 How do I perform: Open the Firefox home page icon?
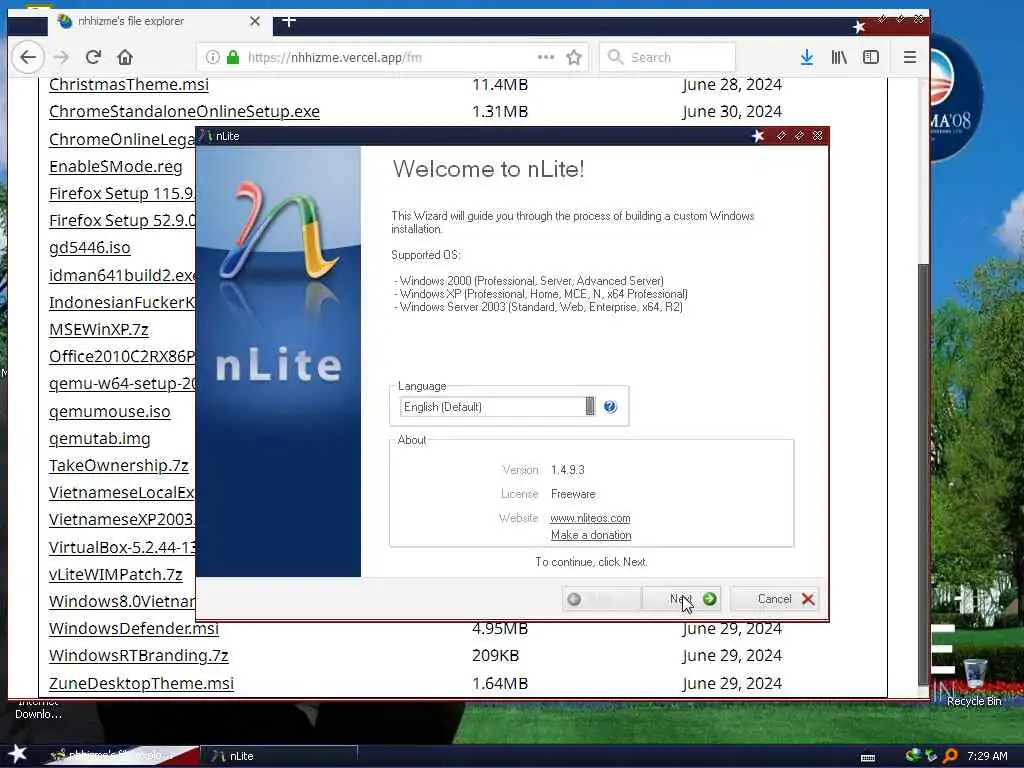(x=125, y=57)
